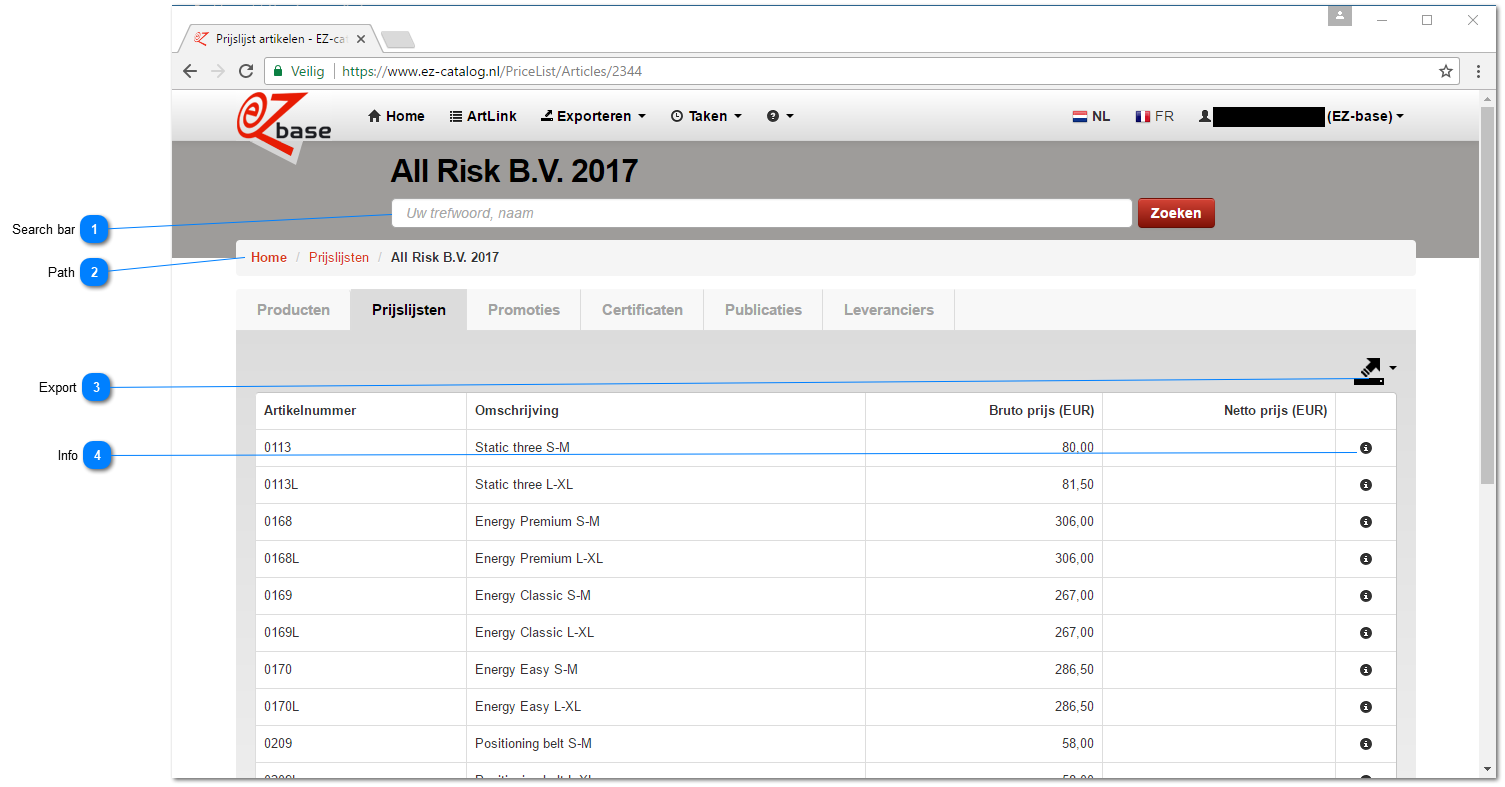The image size is (1505, 787).
Task: View info for article 0170L
Action: coord(1365,707)
